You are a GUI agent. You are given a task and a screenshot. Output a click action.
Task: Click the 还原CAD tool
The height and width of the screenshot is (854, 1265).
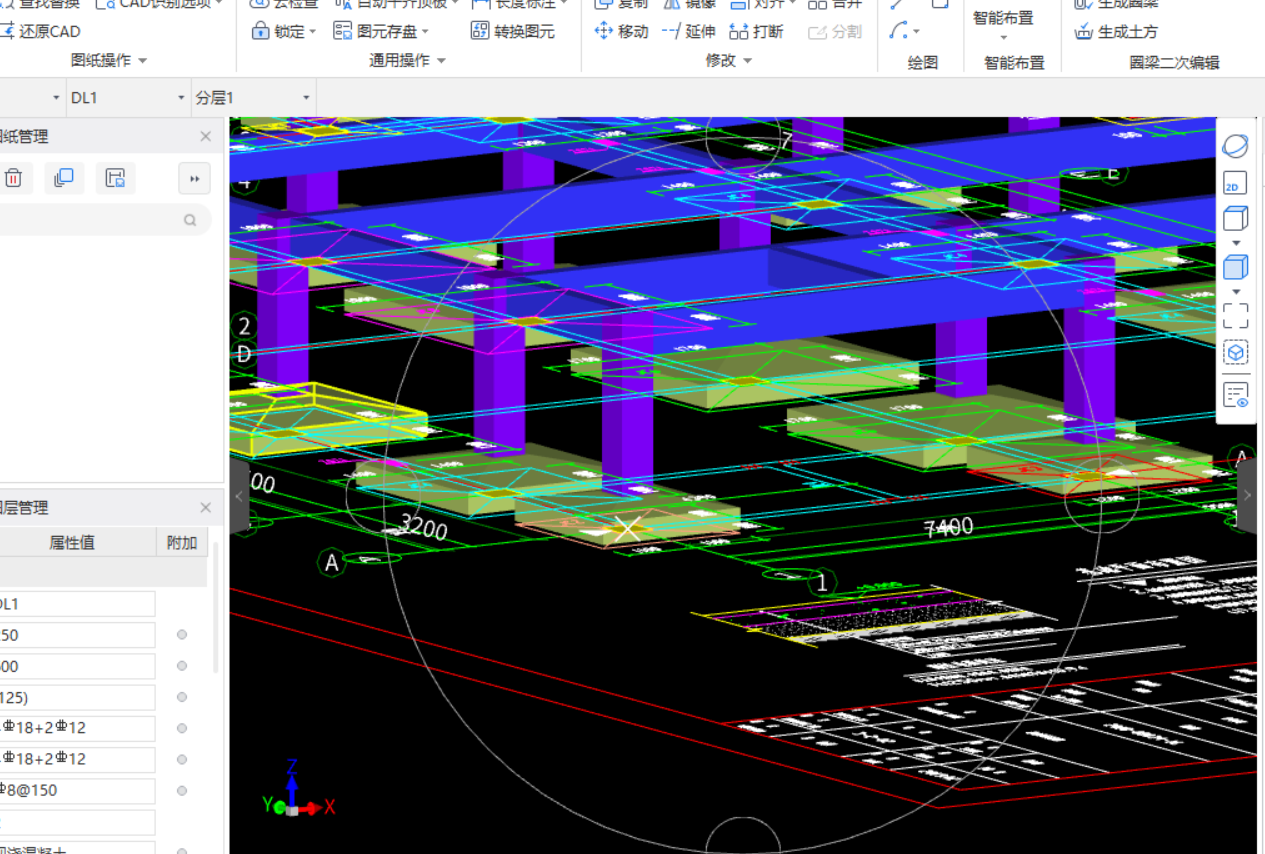[40, 31]
